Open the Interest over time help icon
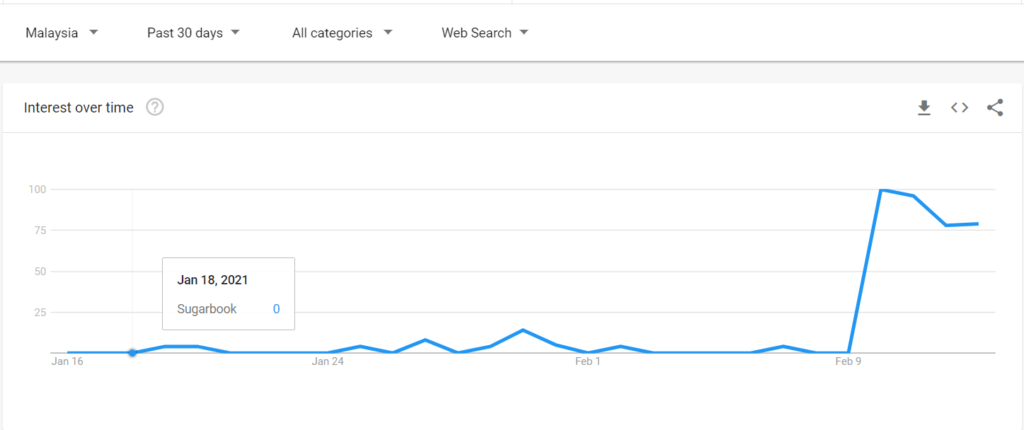The width and height of the screenshot is (1024, 430). coord(155,107)
